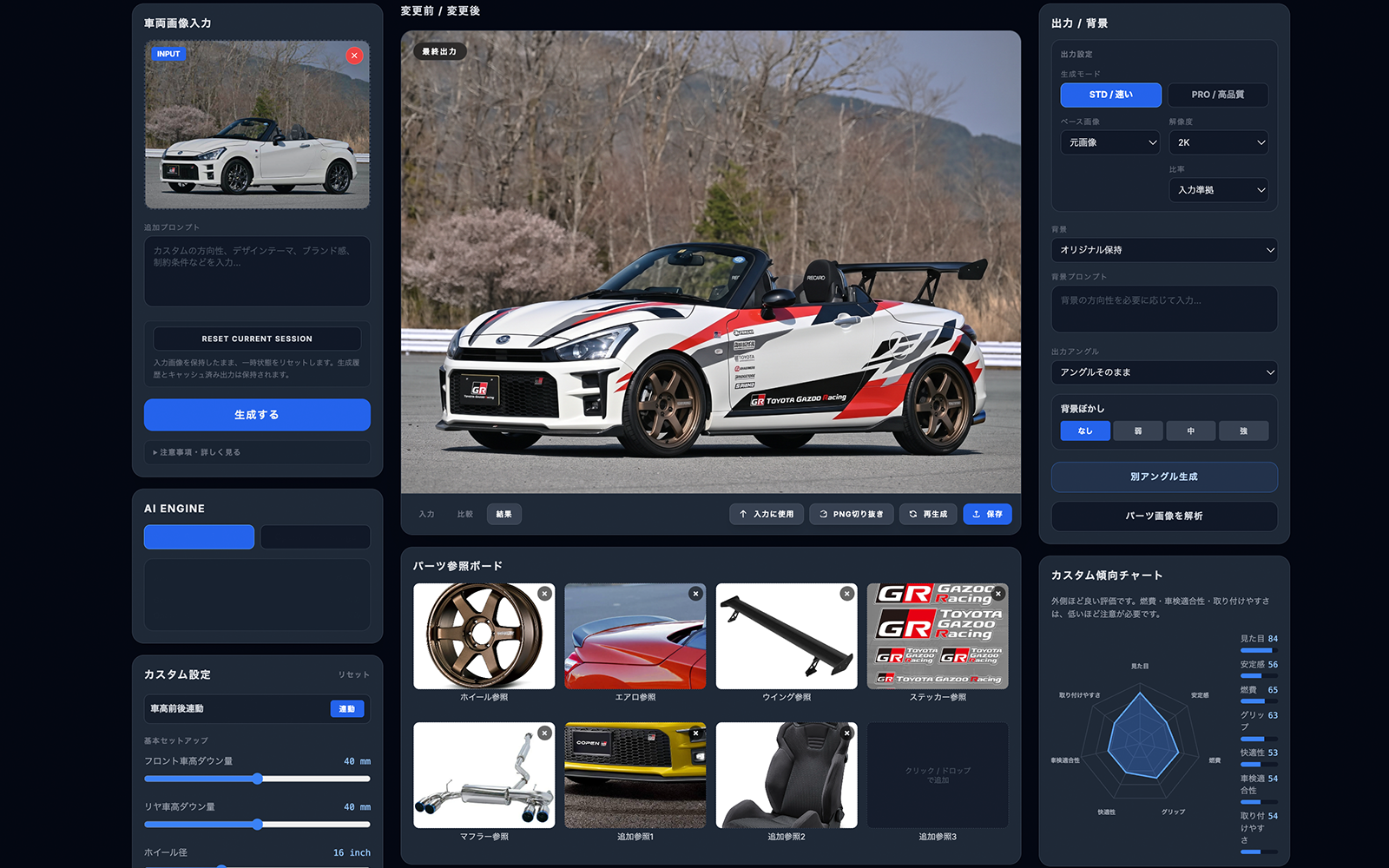Open the wheel reference thumbnail
Viewport: 1389px width, 868px height.
click(484, 636)
